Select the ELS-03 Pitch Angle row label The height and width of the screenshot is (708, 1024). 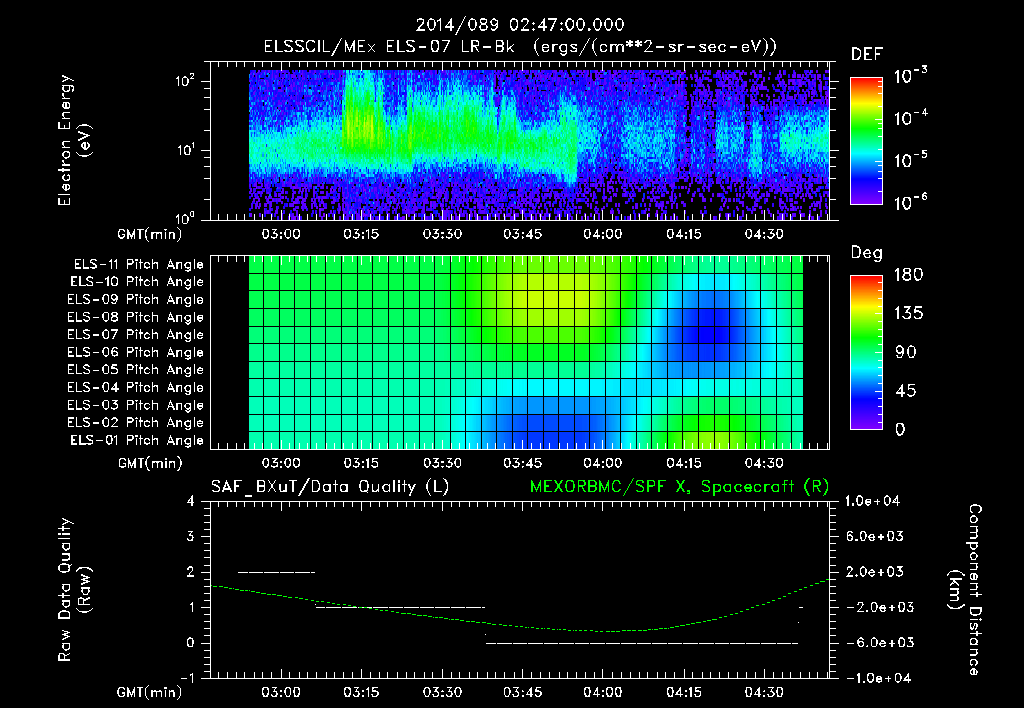coord(136,406)
